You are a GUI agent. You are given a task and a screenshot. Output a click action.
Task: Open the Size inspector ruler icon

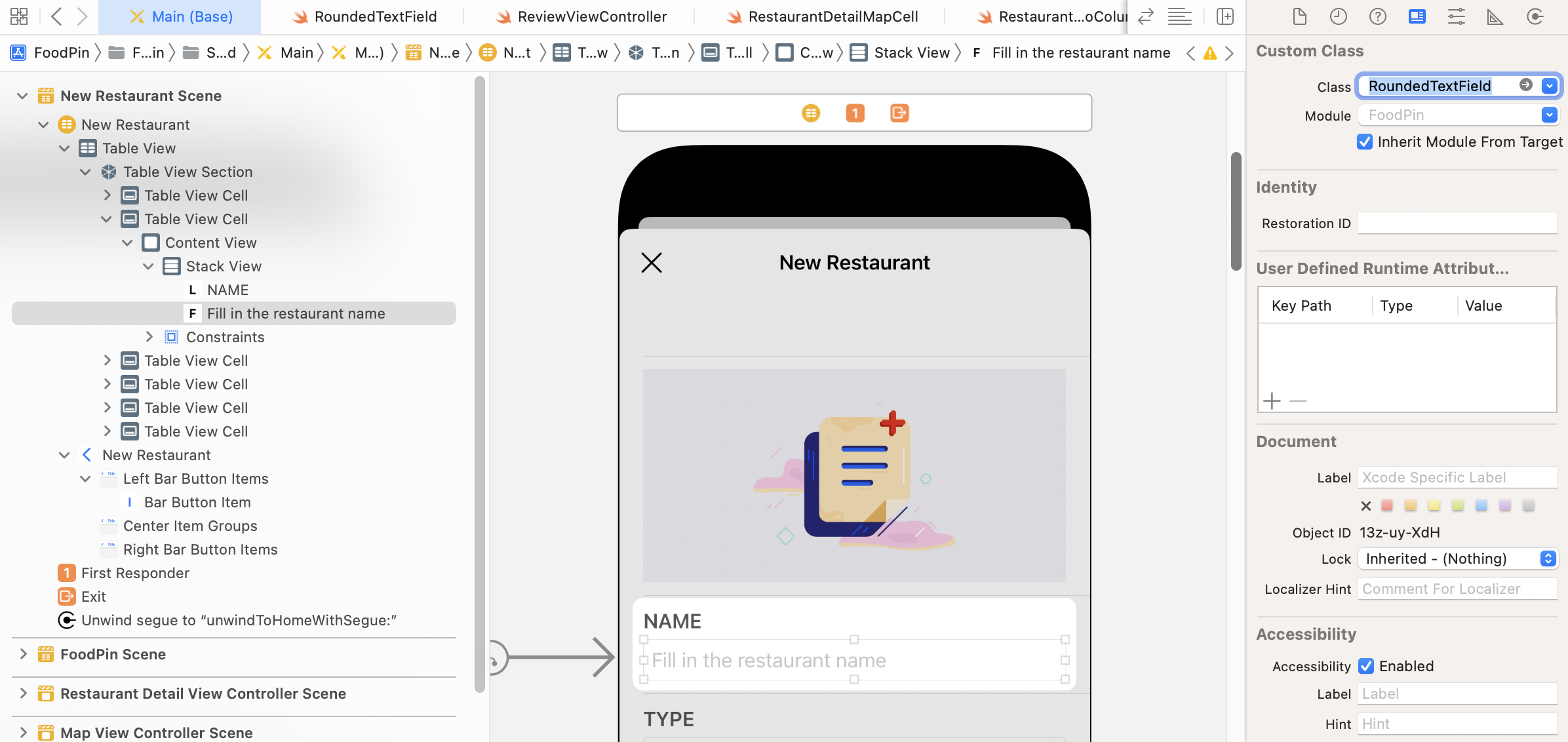pos(1495,16)
